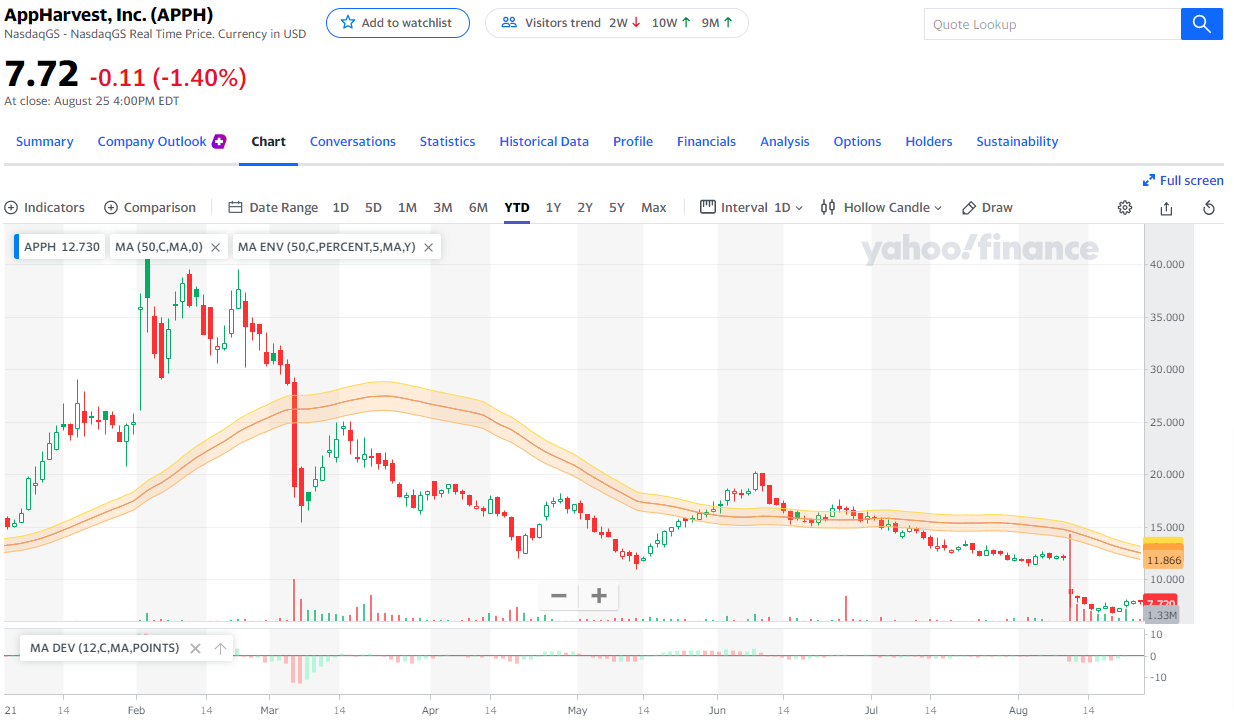
Task: Click the reset chart icon
Action: [x=1209, y=208]
